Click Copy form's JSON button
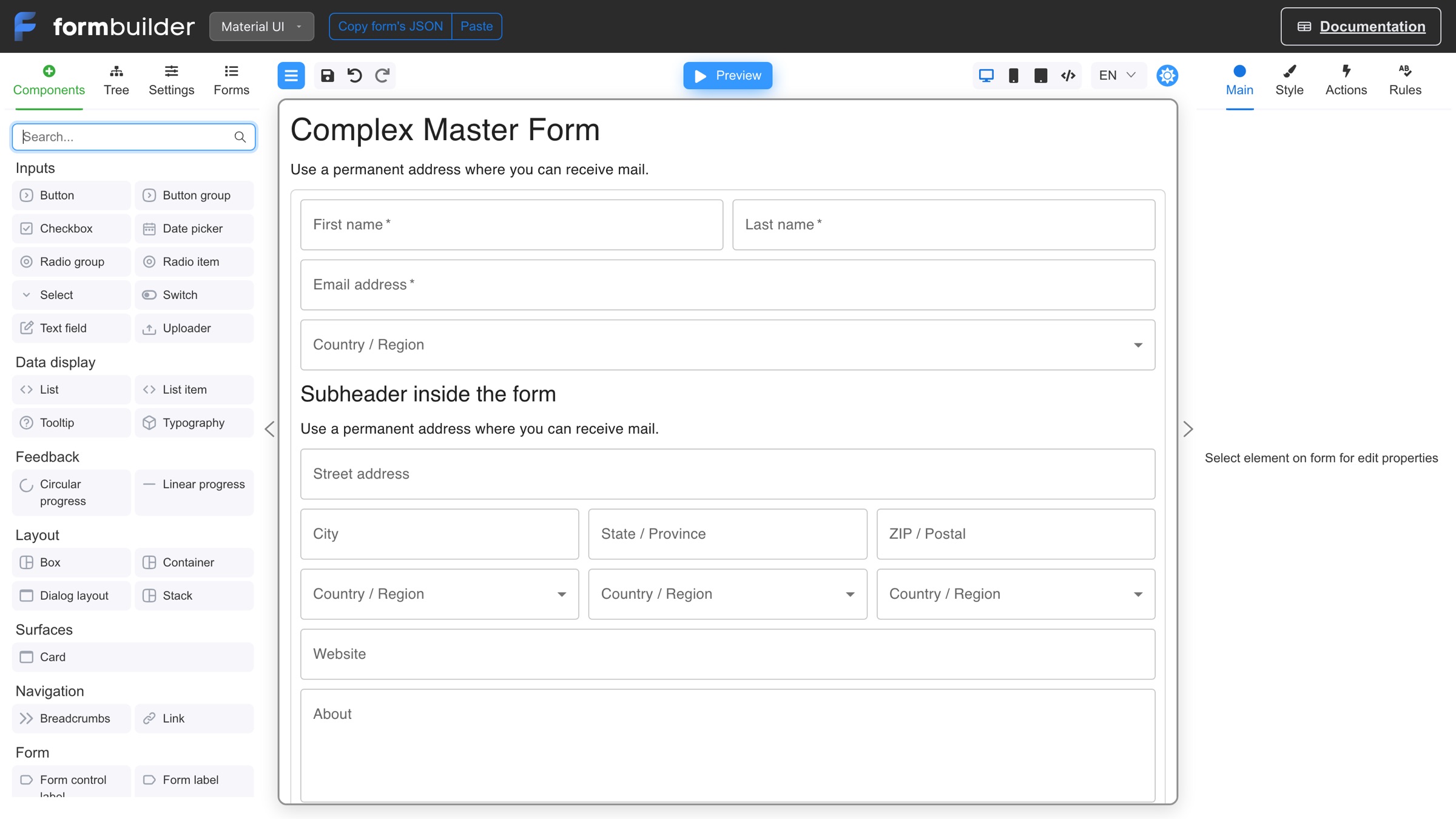The height and width of the screenshot is (819, 1456). coord(391,26)
